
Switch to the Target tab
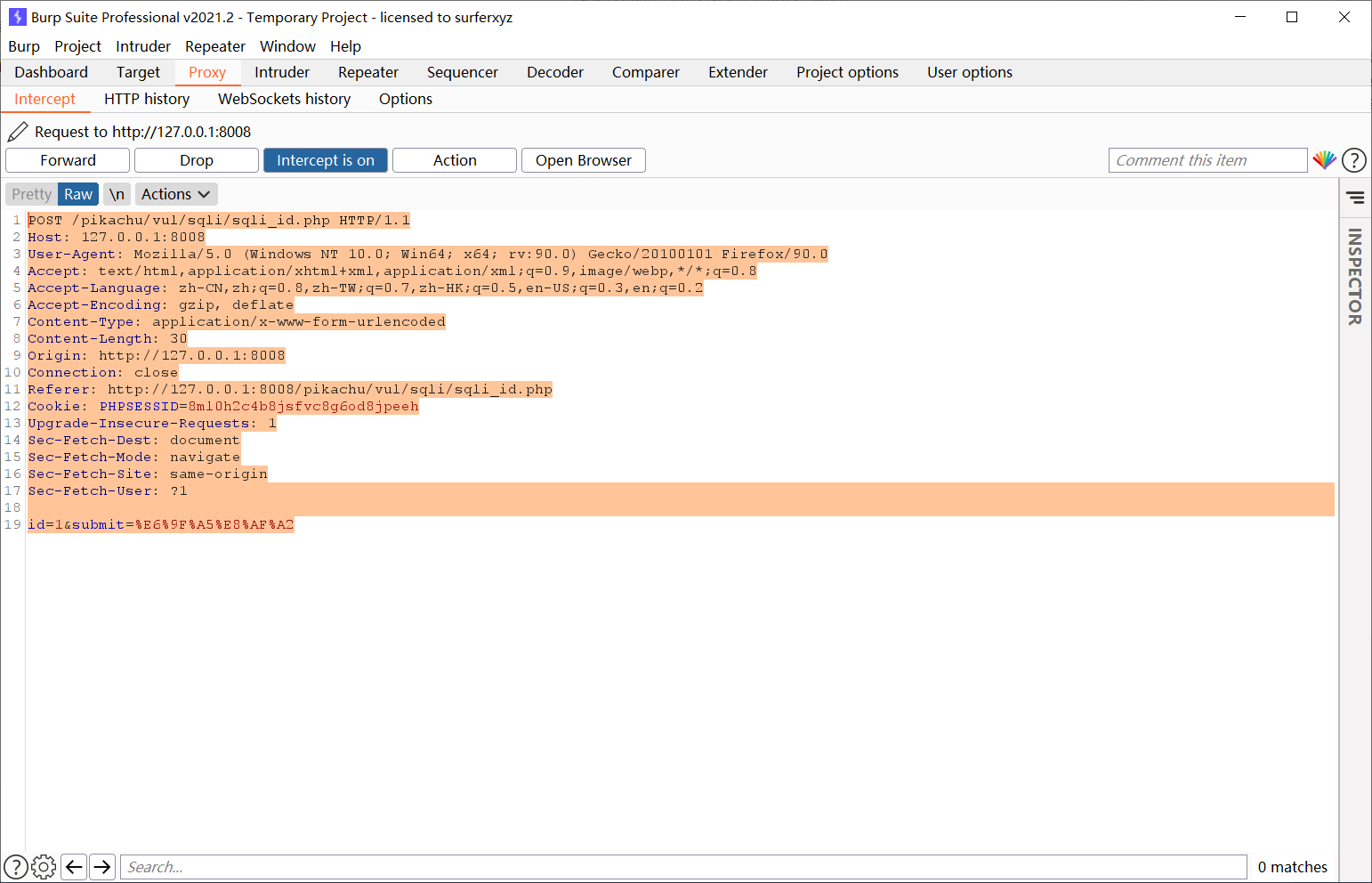click(x=138, y=72)
